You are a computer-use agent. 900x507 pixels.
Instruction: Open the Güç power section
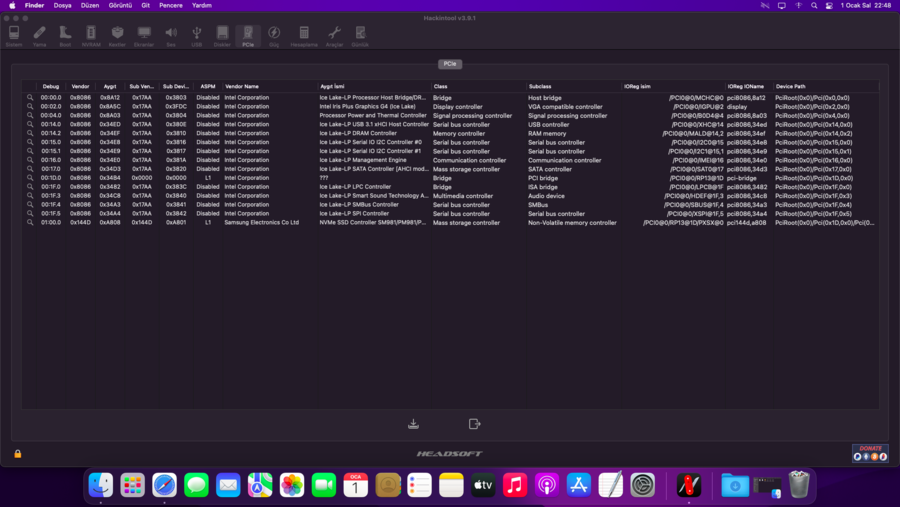point(274,36)
